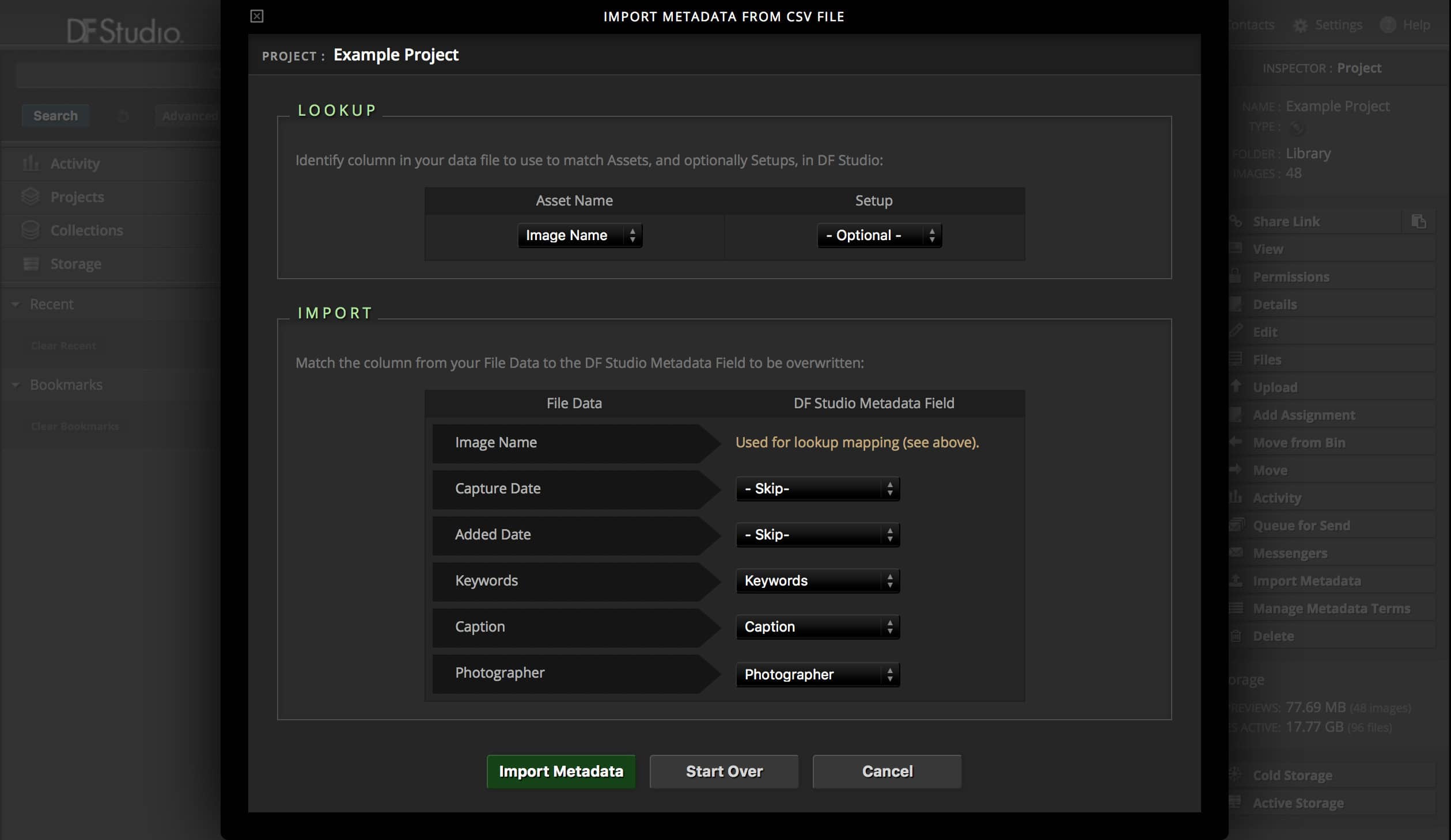Viewport: 1451px width, 840px height.
Task: Close the import dialog with X icon
Action: click(x=257, y=16)
